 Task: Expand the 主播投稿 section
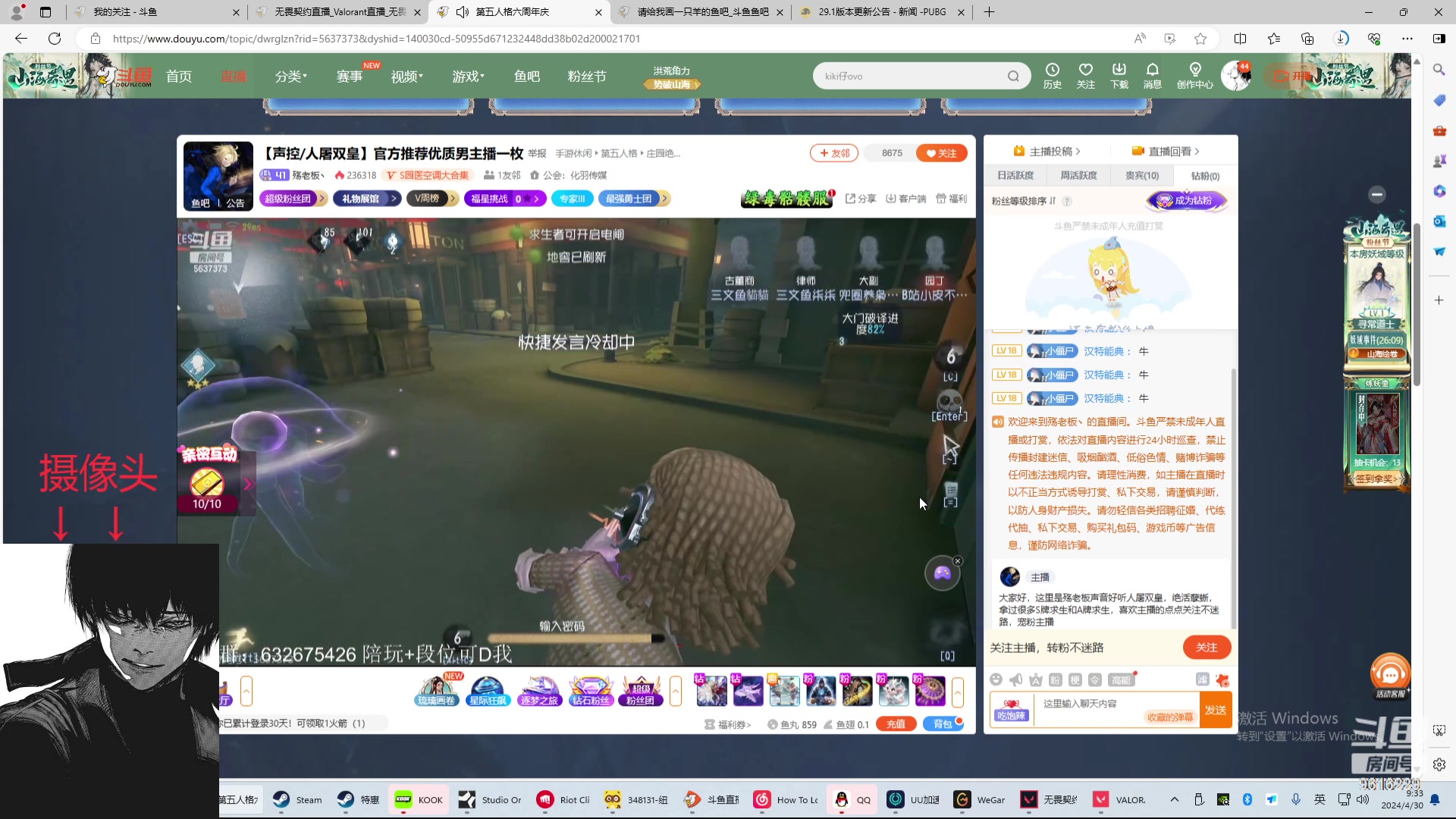point(1048,151)
